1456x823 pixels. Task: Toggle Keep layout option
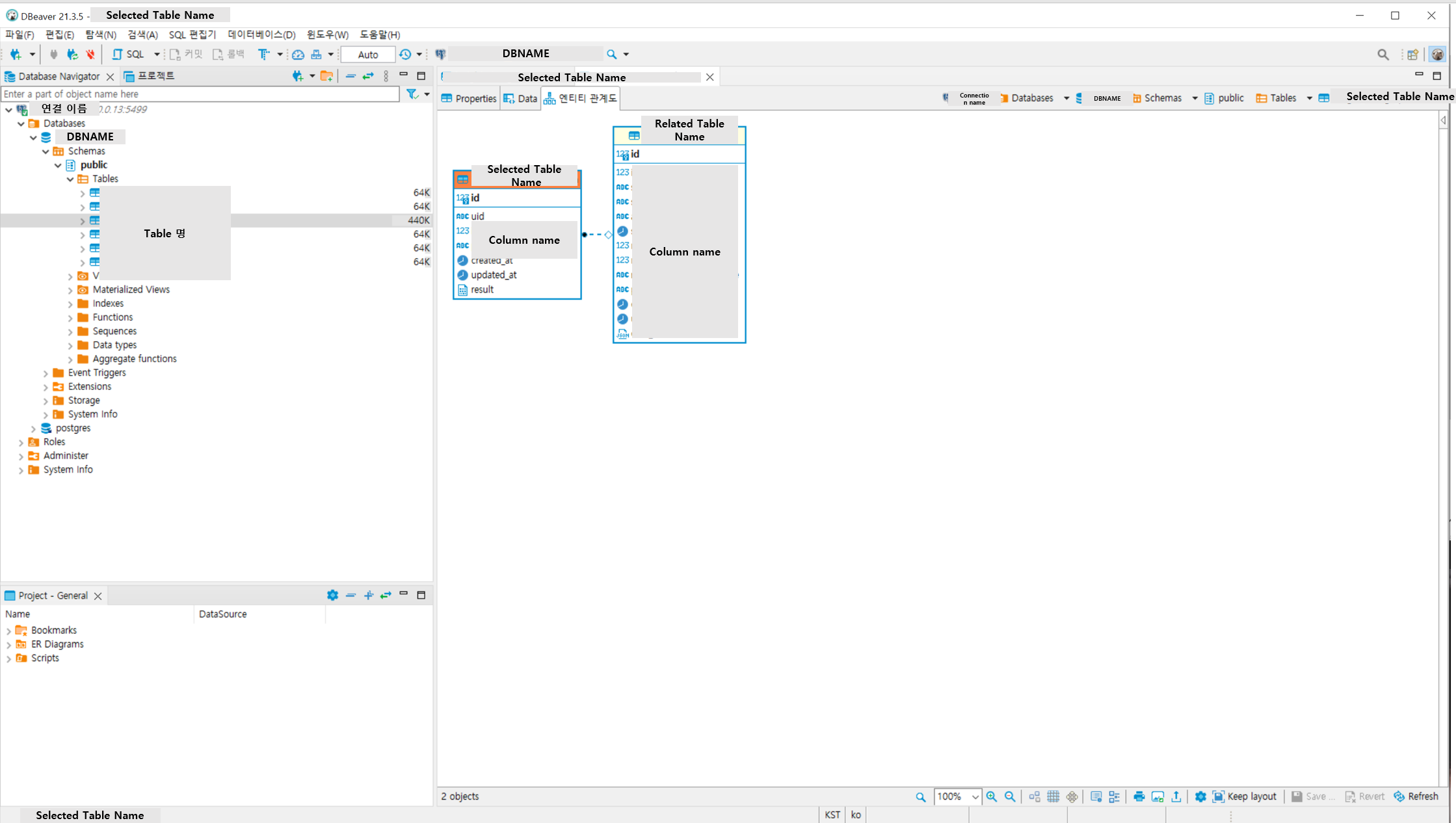(x=1245, y=796)
